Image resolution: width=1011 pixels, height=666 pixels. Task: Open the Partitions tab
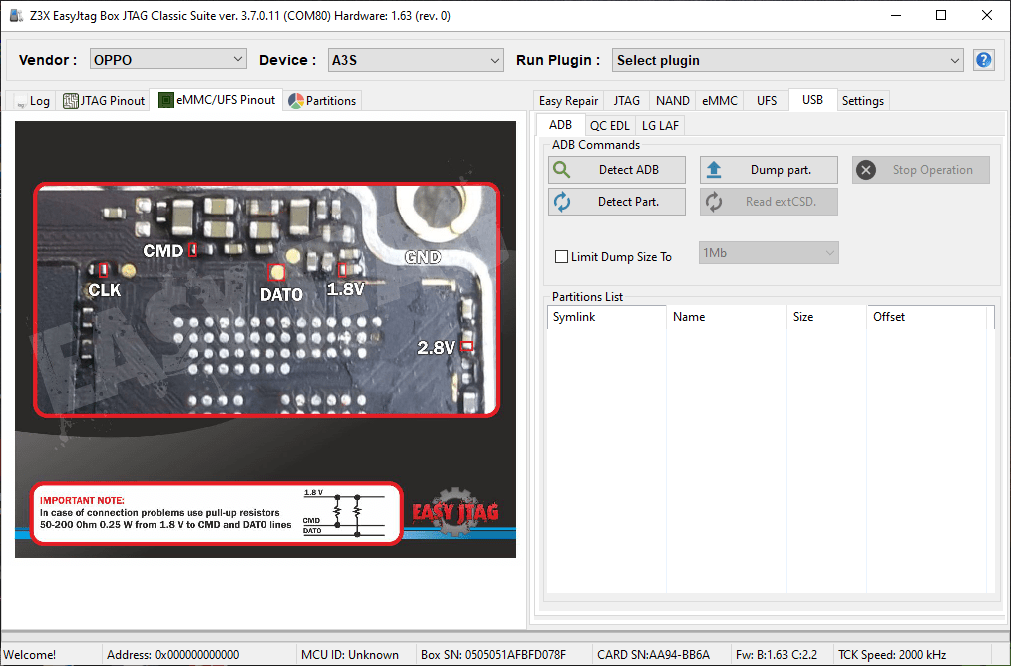322,101
